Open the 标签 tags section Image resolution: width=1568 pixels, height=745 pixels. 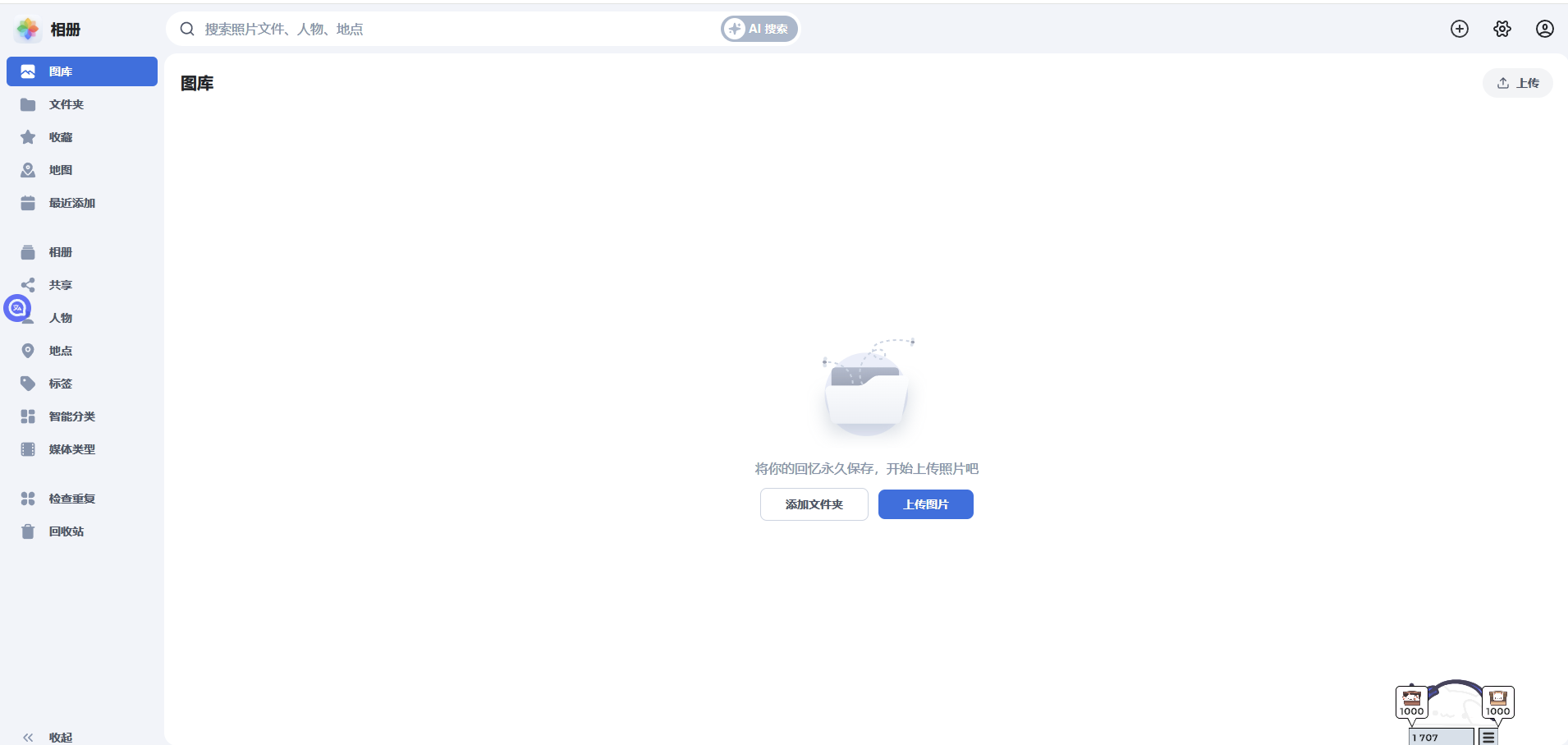[58, 384]
